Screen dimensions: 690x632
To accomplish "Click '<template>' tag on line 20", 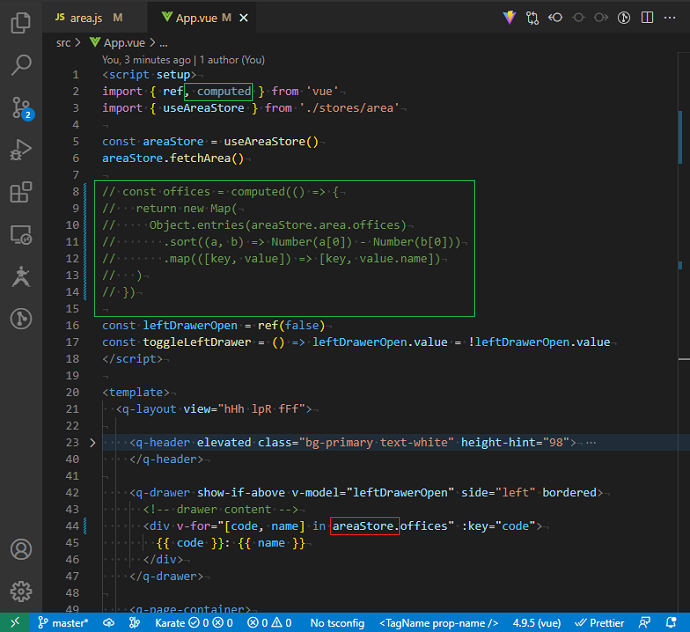I will pos(136,392).
